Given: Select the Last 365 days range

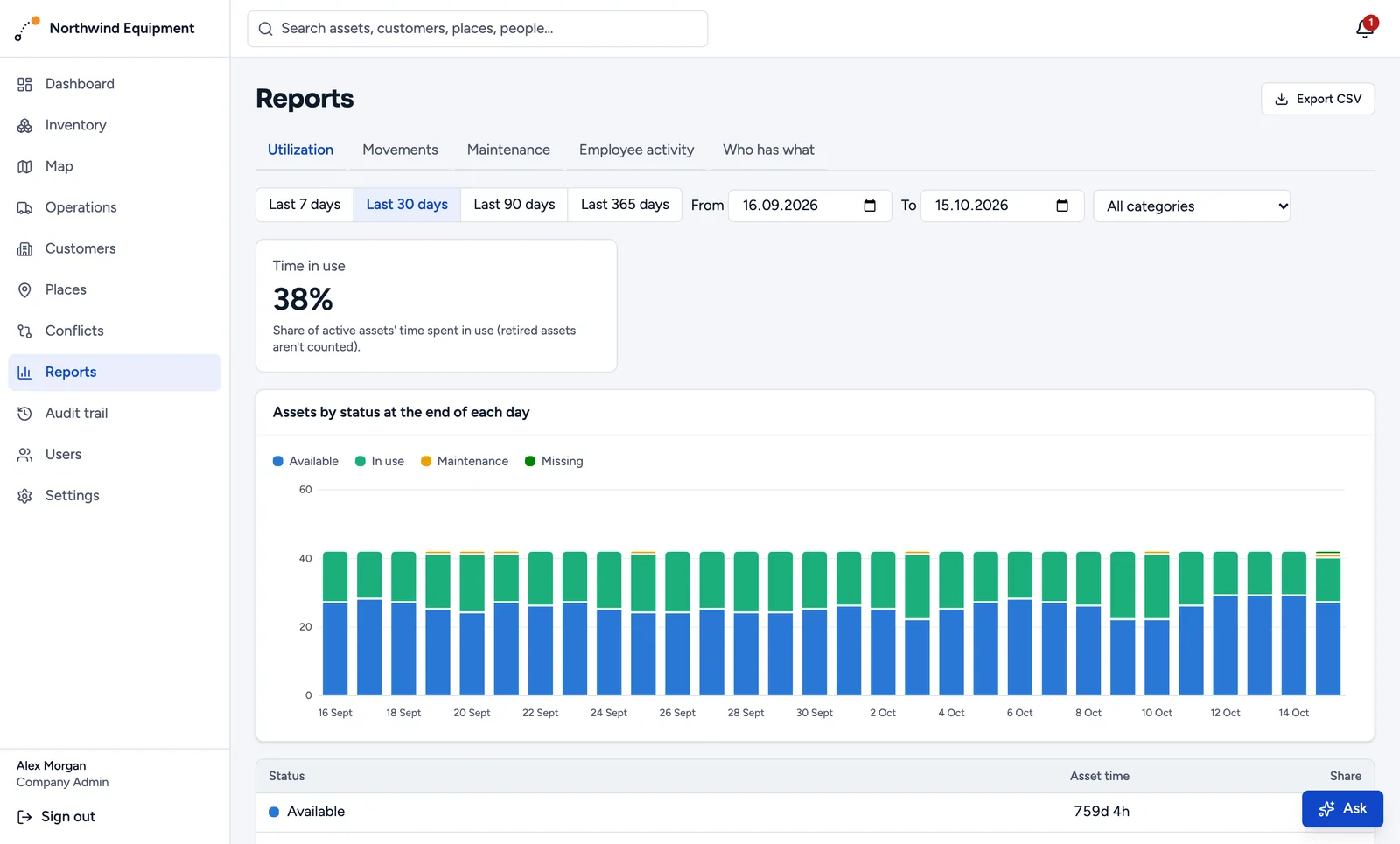Looking at the screenshot, I should point(625,205).
